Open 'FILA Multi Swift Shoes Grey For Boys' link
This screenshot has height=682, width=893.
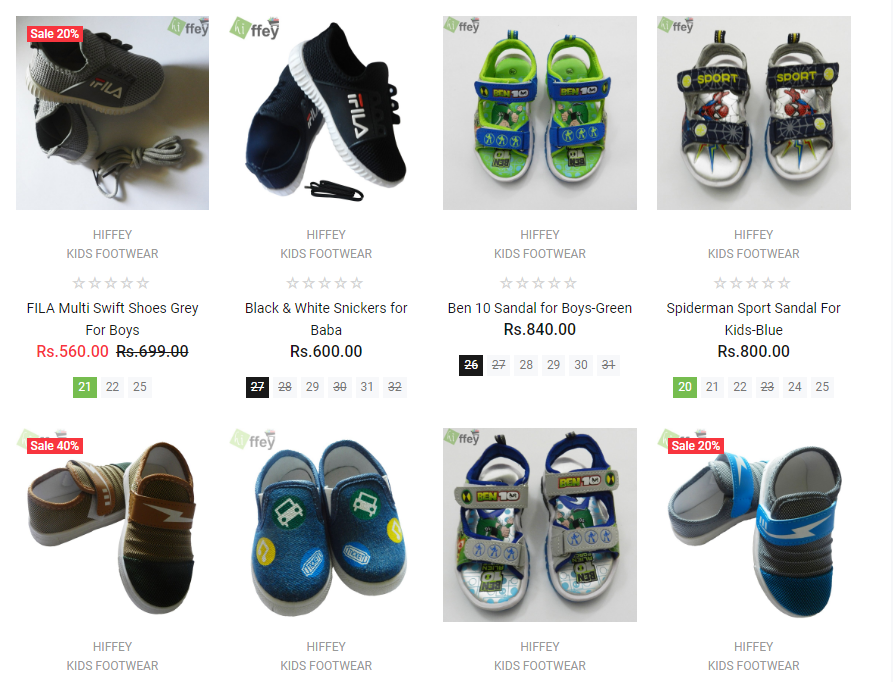coord(112,319)
